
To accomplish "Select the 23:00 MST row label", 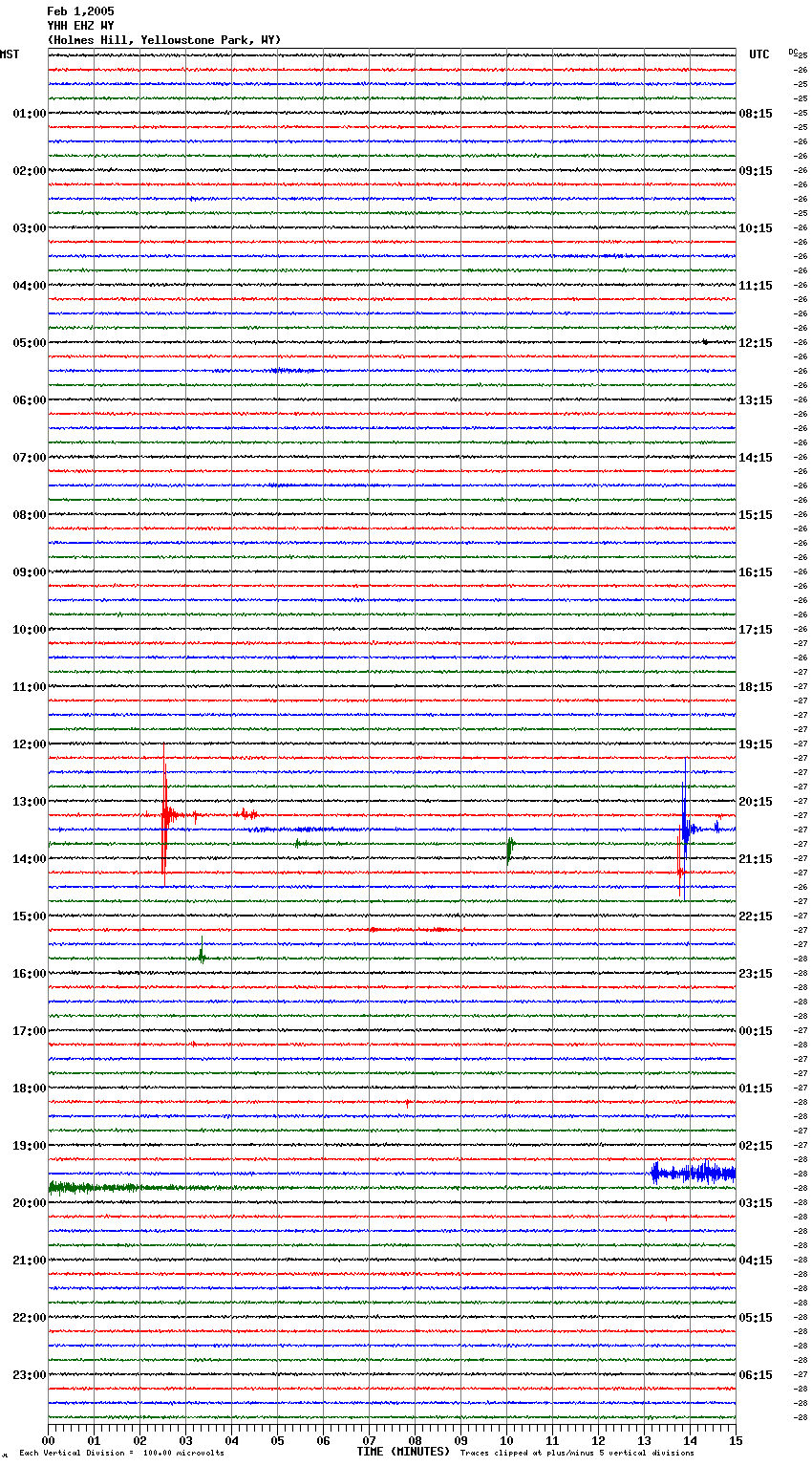I will pyautogui.click(x=29, y=1375).
